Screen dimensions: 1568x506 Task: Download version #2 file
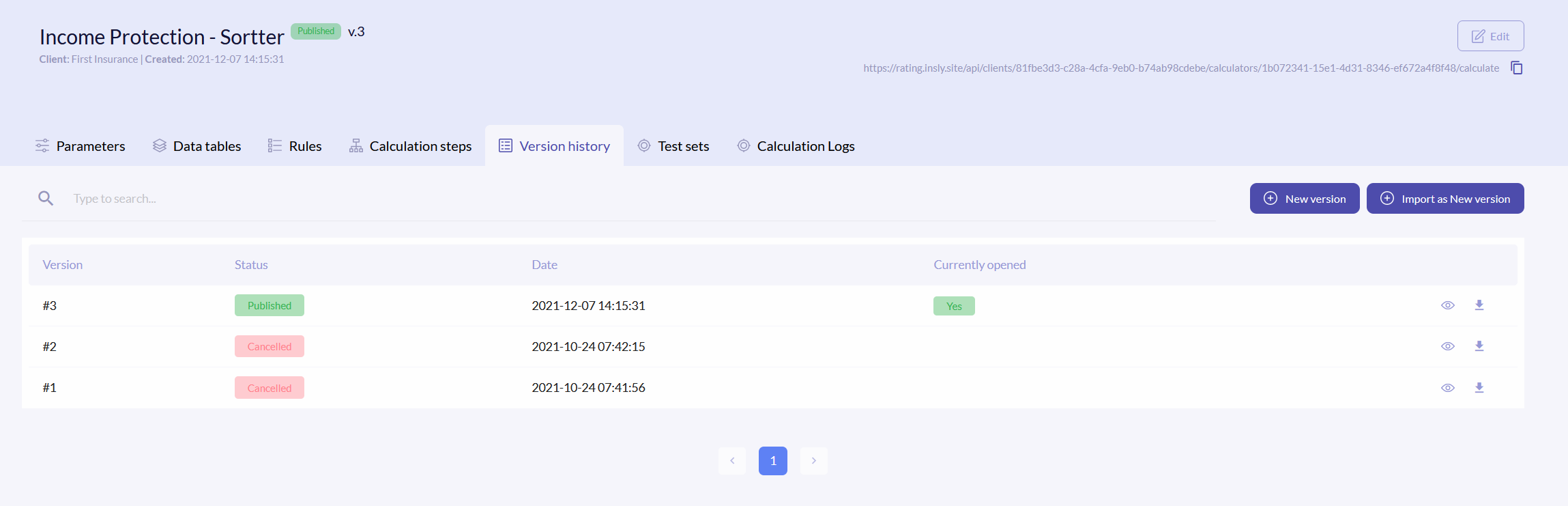click(x=1479, y=346)
